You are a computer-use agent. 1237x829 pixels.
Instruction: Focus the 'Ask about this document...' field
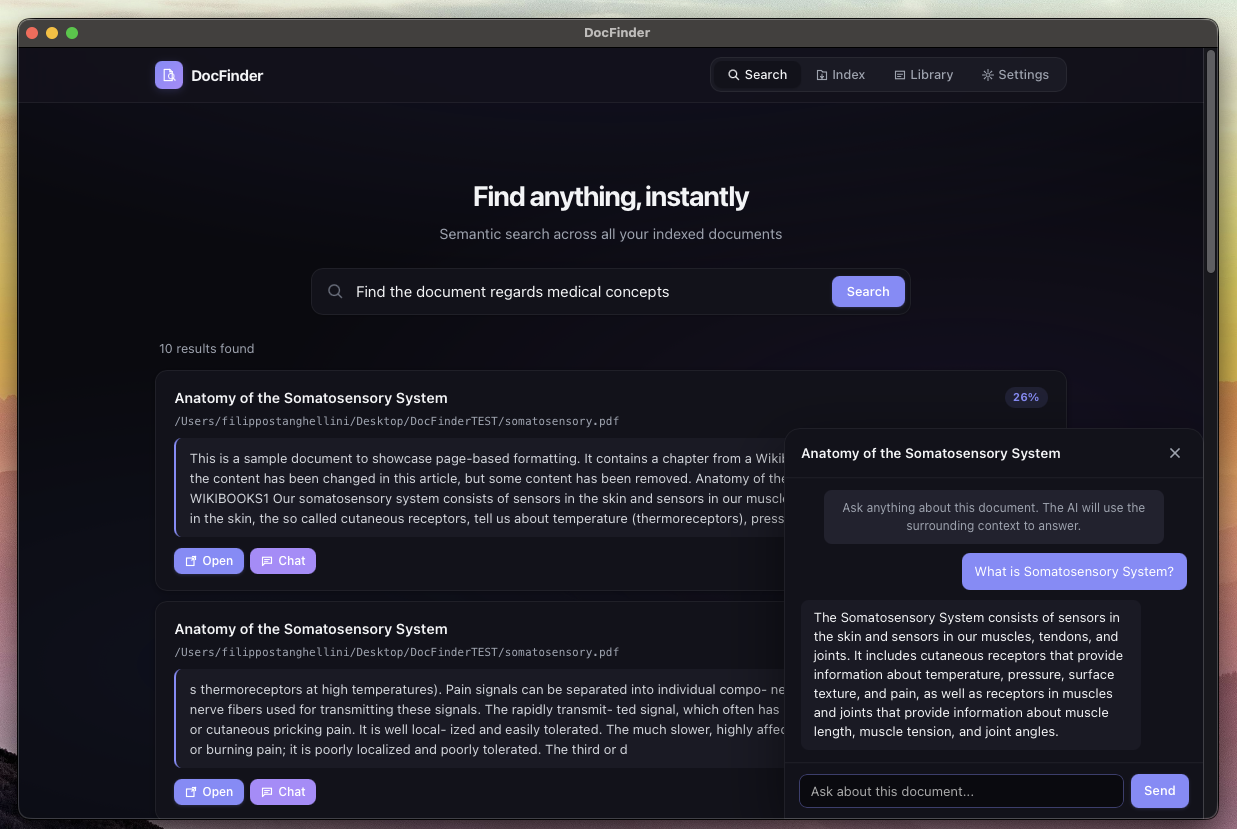tap(961, 791)
